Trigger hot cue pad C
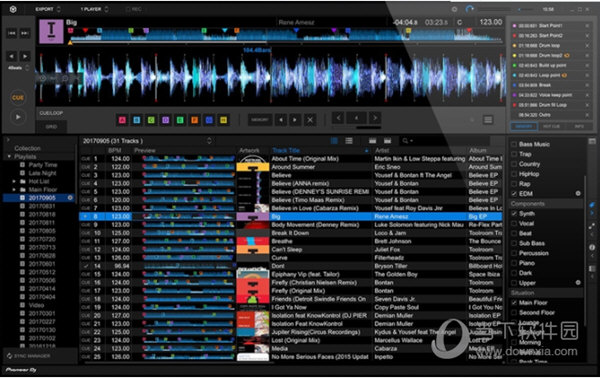600x378 pixels. click(151, 120)
